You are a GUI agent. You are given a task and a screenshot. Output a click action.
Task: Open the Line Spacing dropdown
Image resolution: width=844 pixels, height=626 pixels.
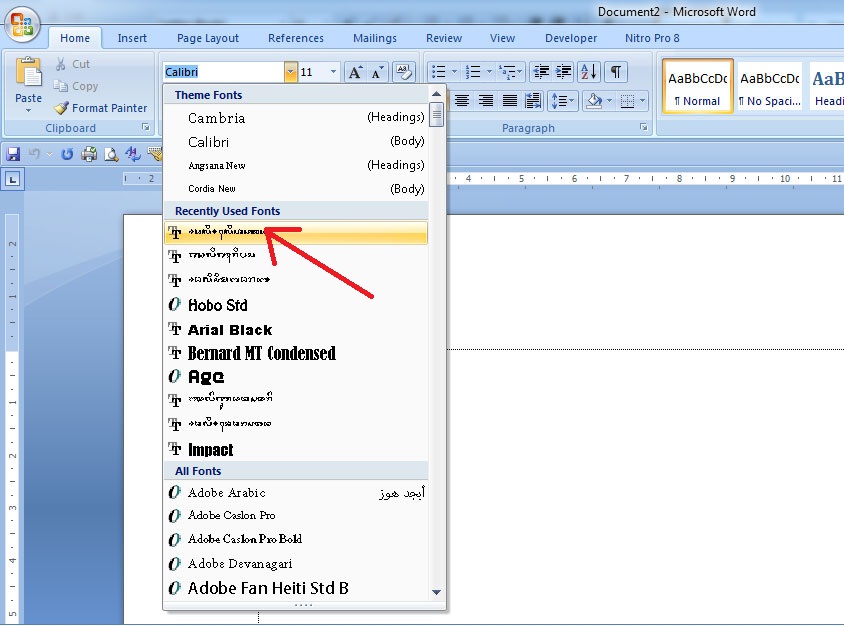coord(562,101)
